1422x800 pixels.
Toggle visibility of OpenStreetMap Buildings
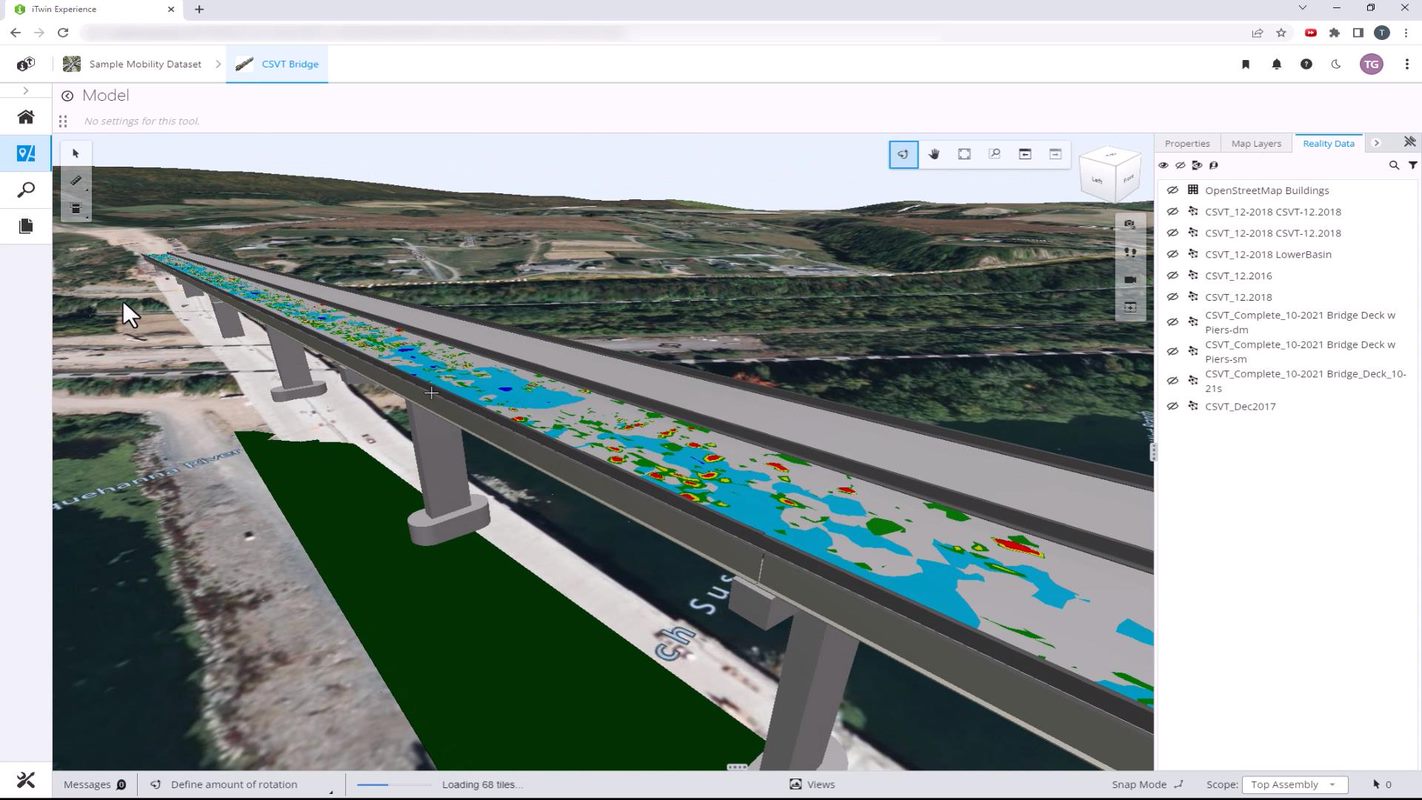1172,190
